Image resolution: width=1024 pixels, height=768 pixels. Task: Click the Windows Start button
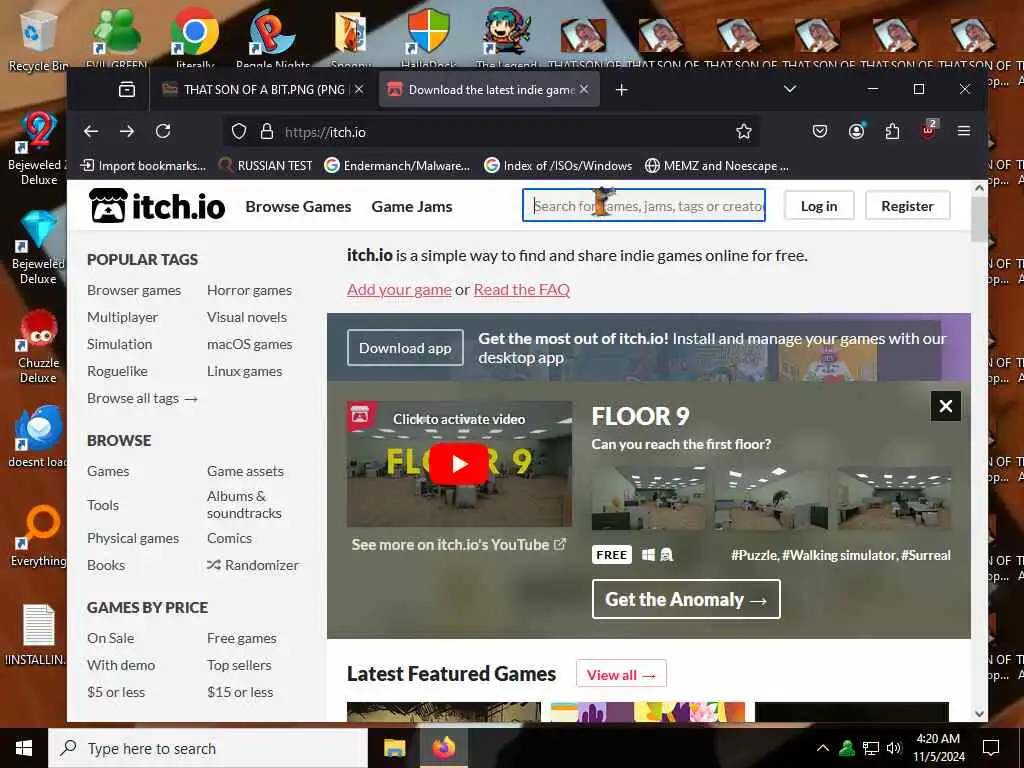(x=24, y=748)
